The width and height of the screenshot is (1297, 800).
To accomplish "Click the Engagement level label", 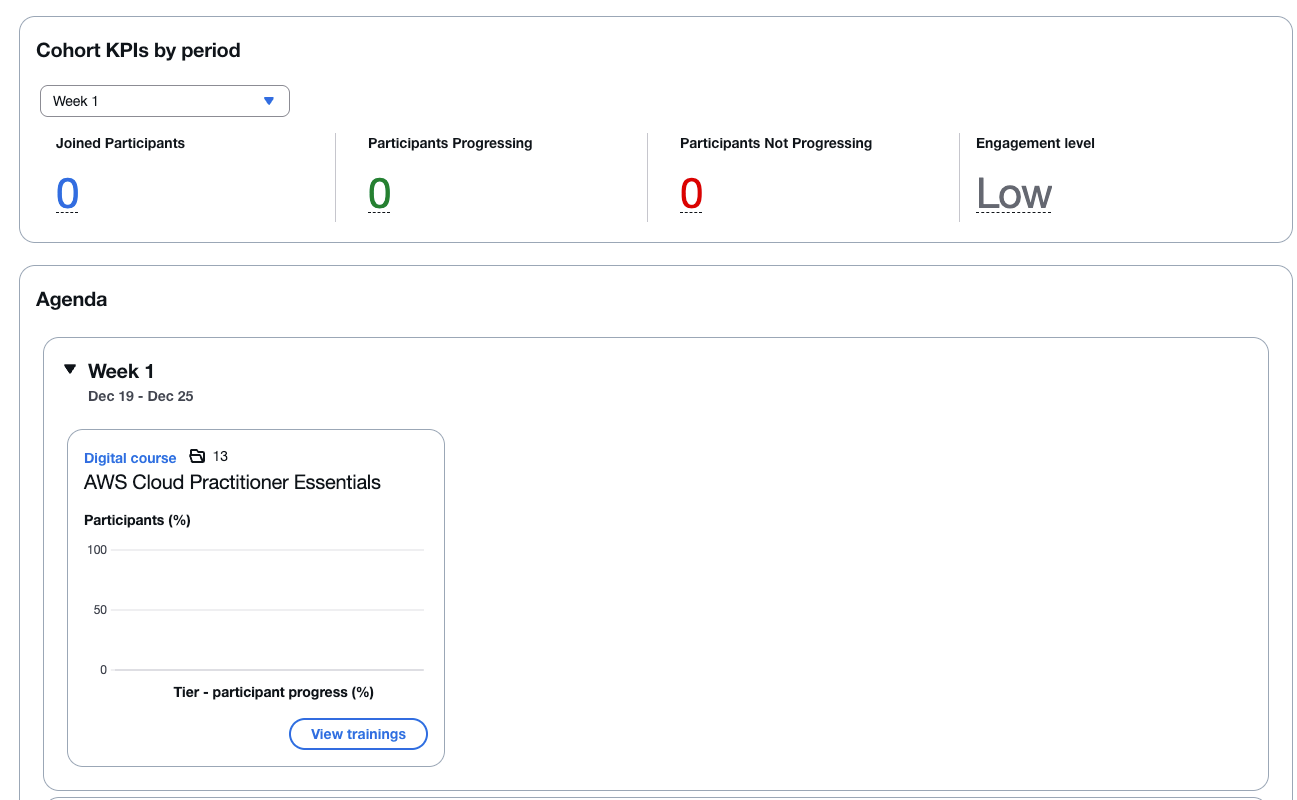I will pos(1035,143).
